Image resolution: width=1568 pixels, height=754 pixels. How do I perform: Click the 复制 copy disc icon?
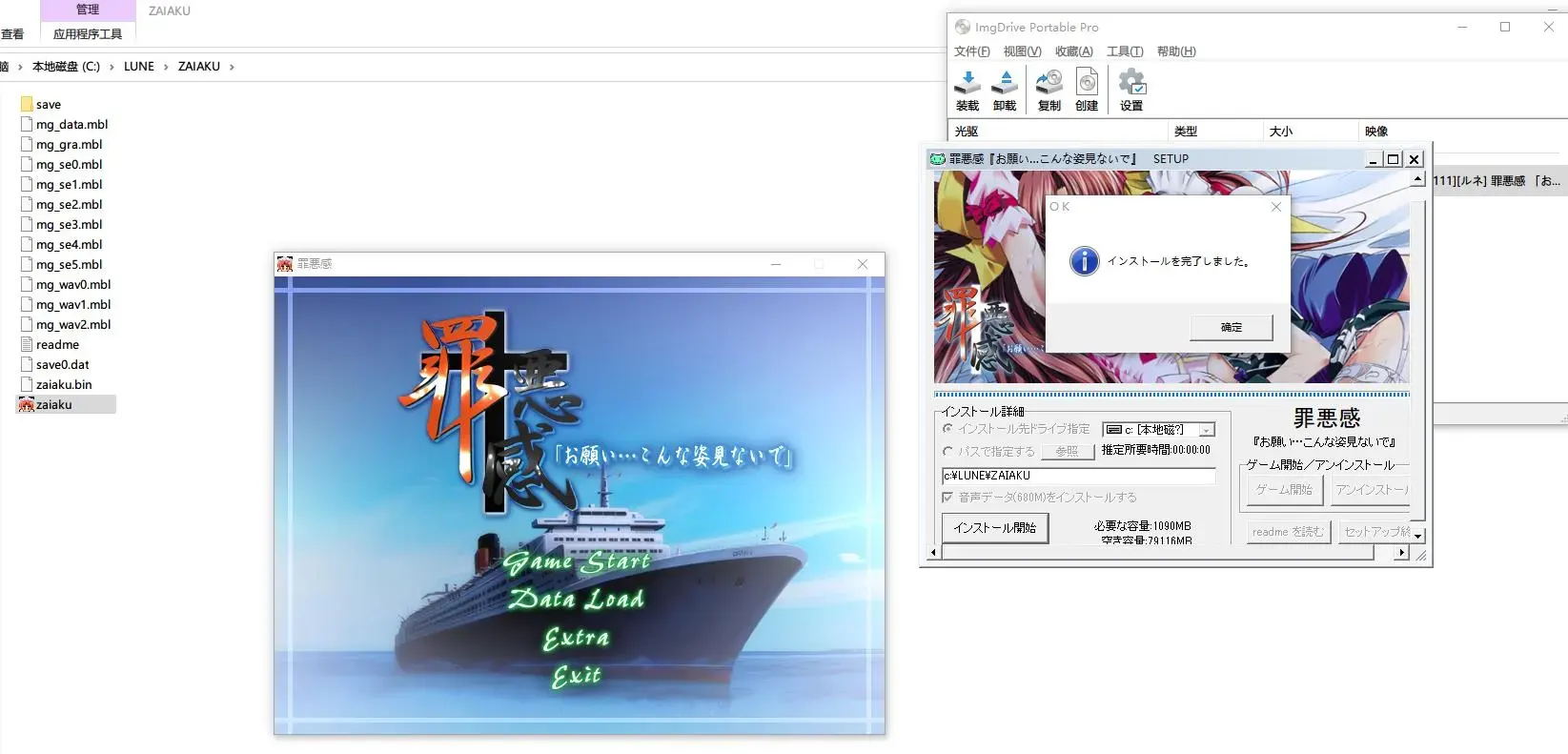click(1049, 82)
